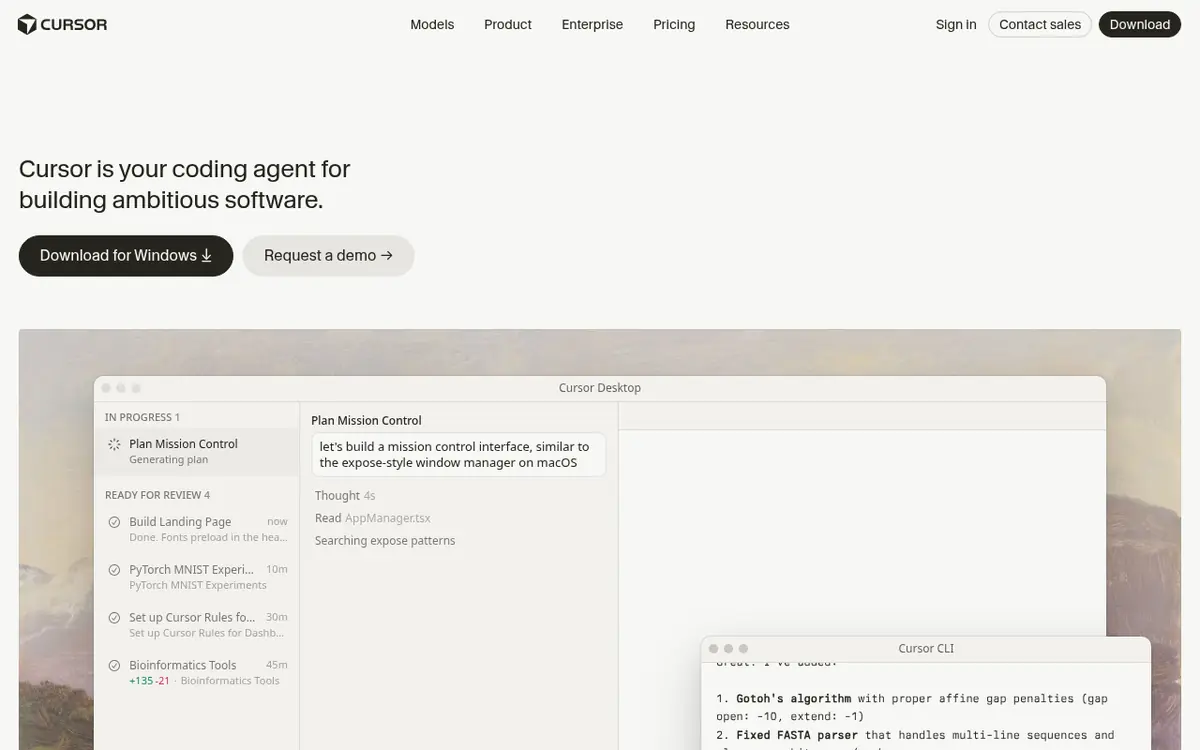
Task: Click the Generating plan status text
Action: [169, 460]
